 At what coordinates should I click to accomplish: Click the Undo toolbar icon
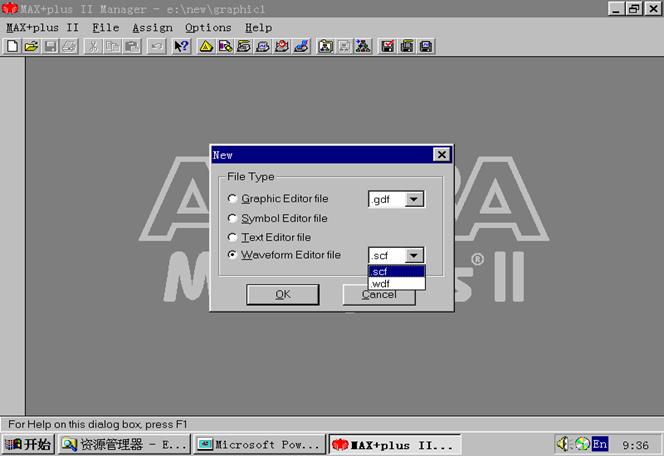[x=156, y=46]
